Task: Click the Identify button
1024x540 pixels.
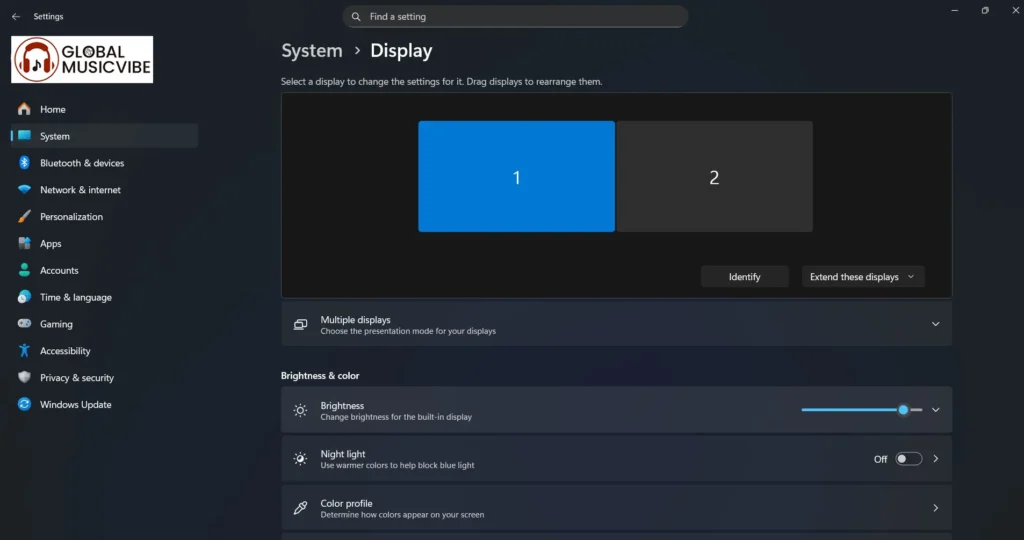Action: (x=744, y=277)
